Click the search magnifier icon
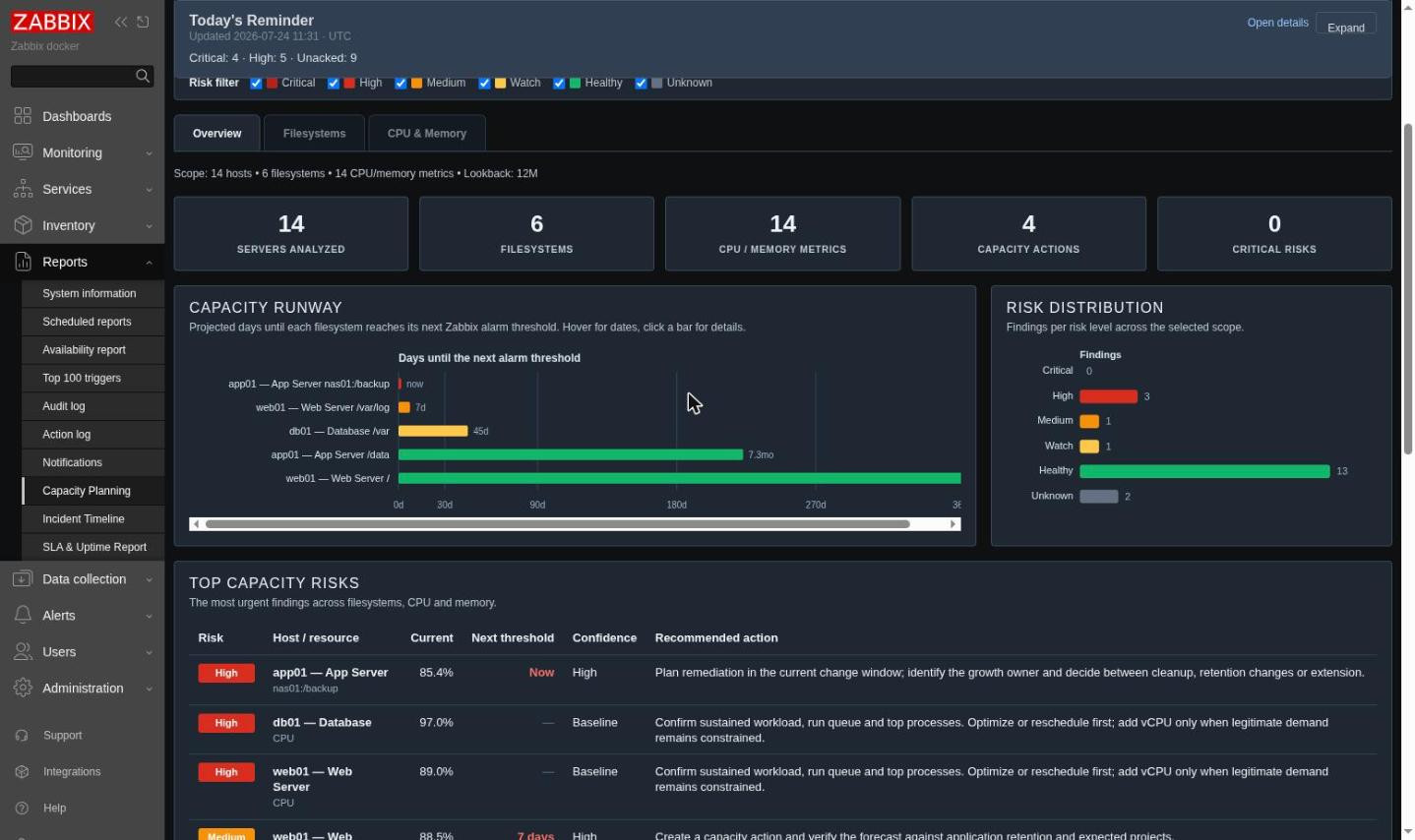The image size is (1415, 840). (143, 76)
